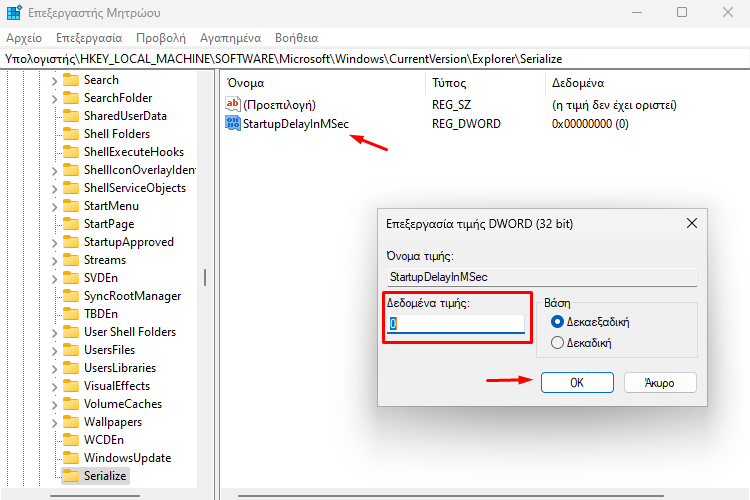Expand the Search key
Screen dimensions: 750x500
click(x=55, y=81)
